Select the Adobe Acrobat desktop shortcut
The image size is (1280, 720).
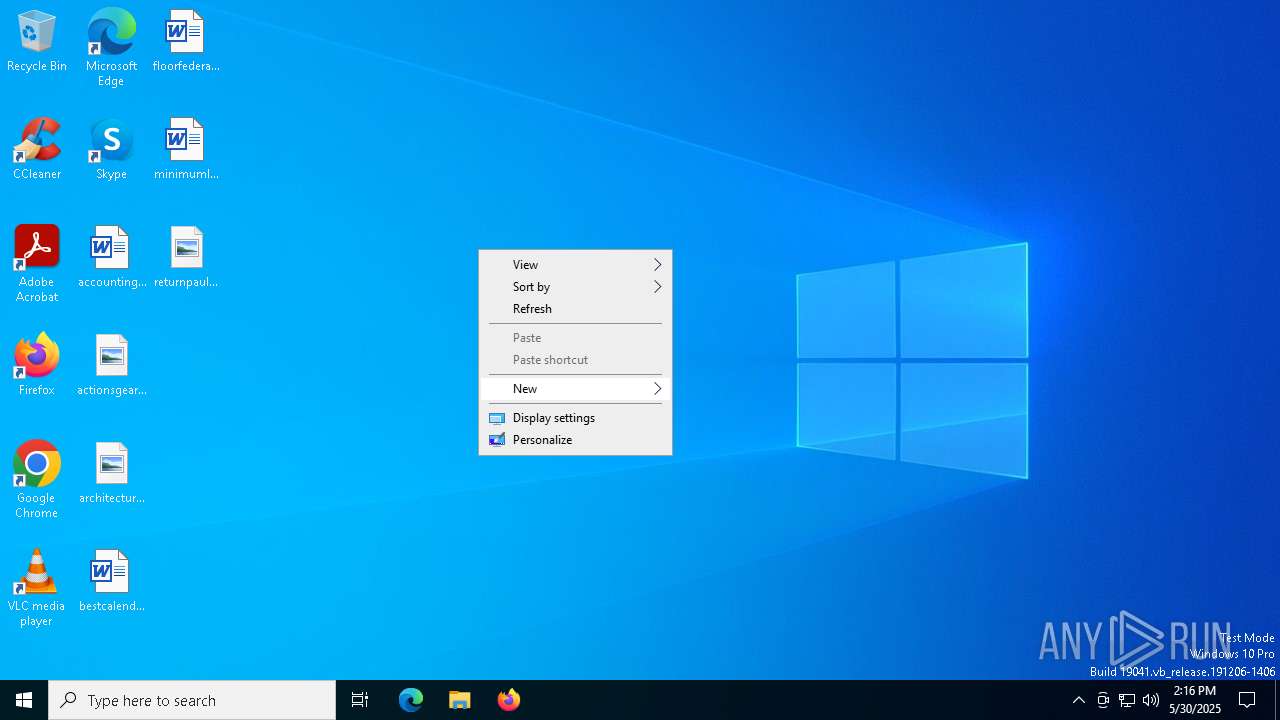[x=37, y=264]
